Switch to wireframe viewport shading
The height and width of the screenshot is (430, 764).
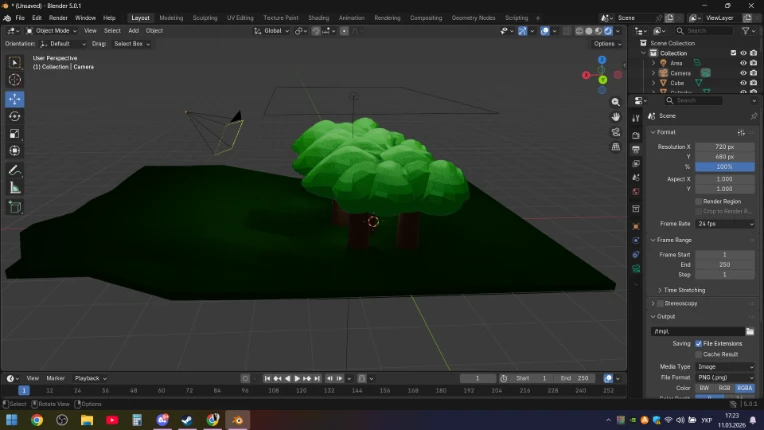coord(579,31)
